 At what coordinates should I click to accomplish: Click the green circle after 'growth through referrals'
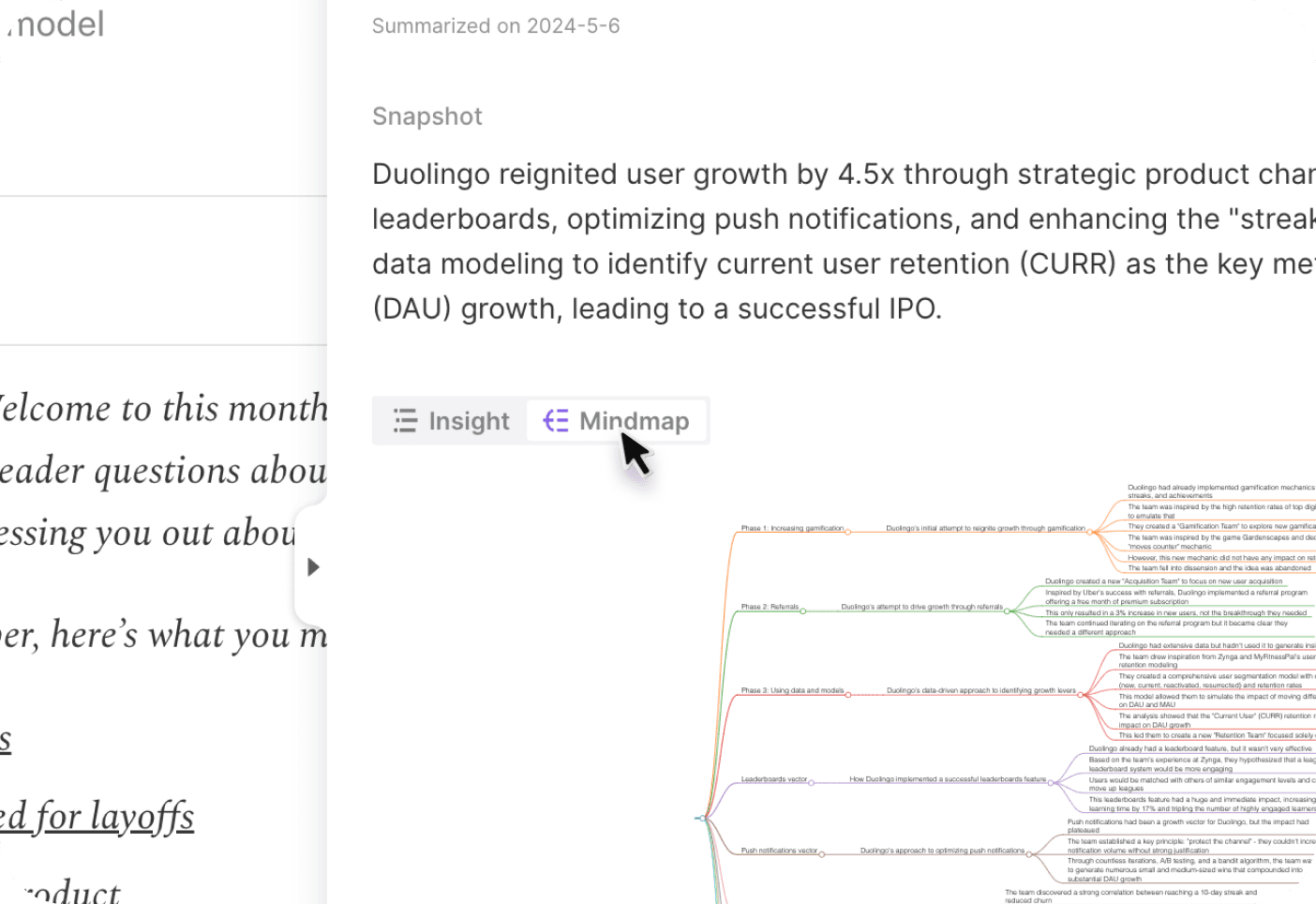1007,610
